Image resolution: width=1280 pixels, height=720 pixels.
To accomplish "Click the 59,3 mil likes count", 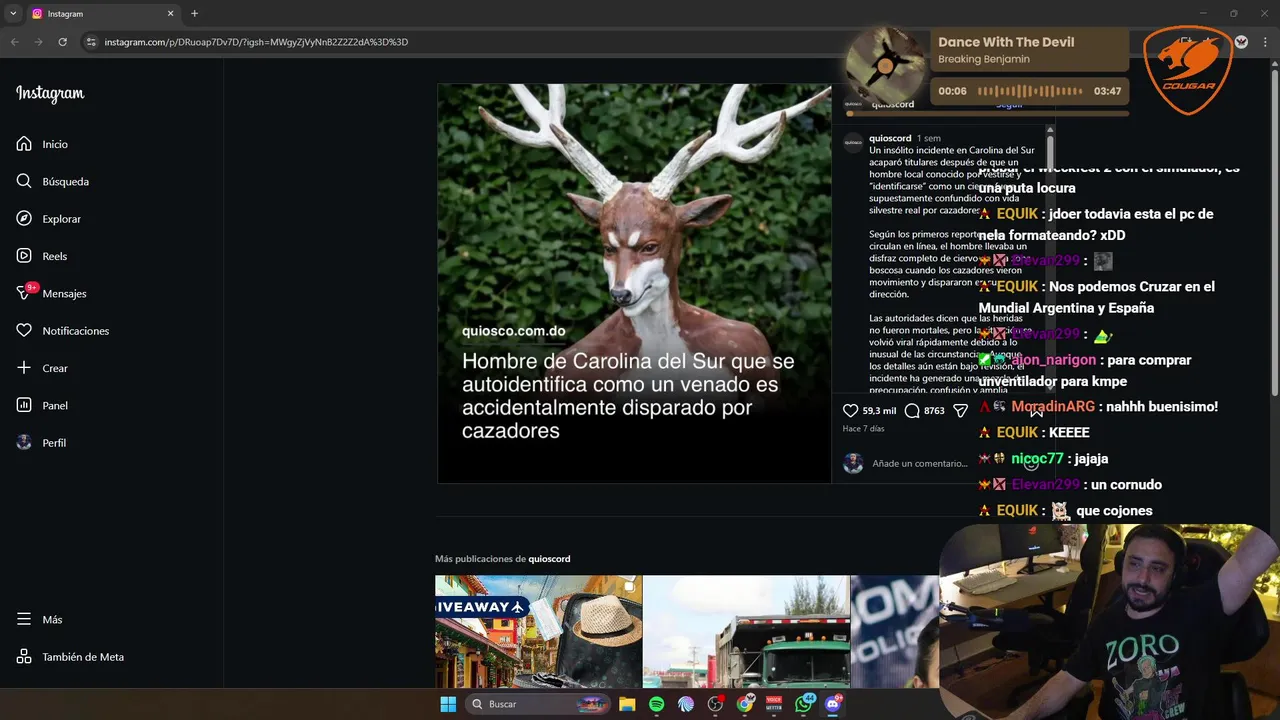I will (x=879, y=411).
